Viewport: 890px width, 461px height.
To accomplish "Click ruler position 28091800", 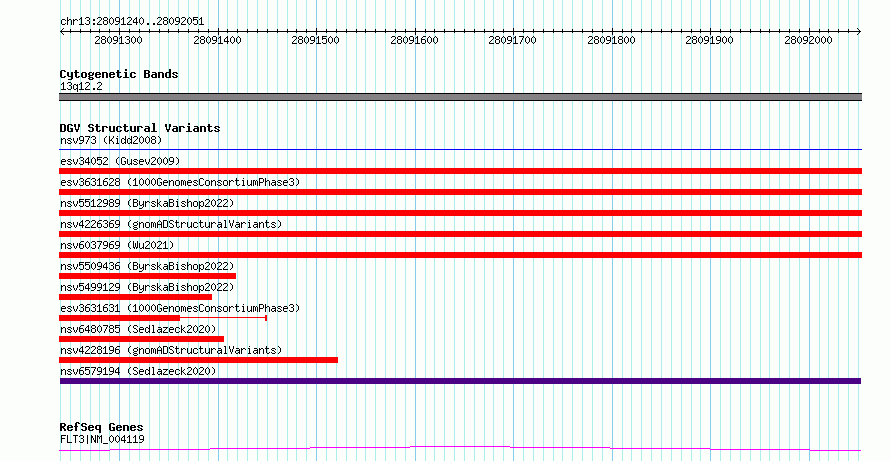I will 611,40.
